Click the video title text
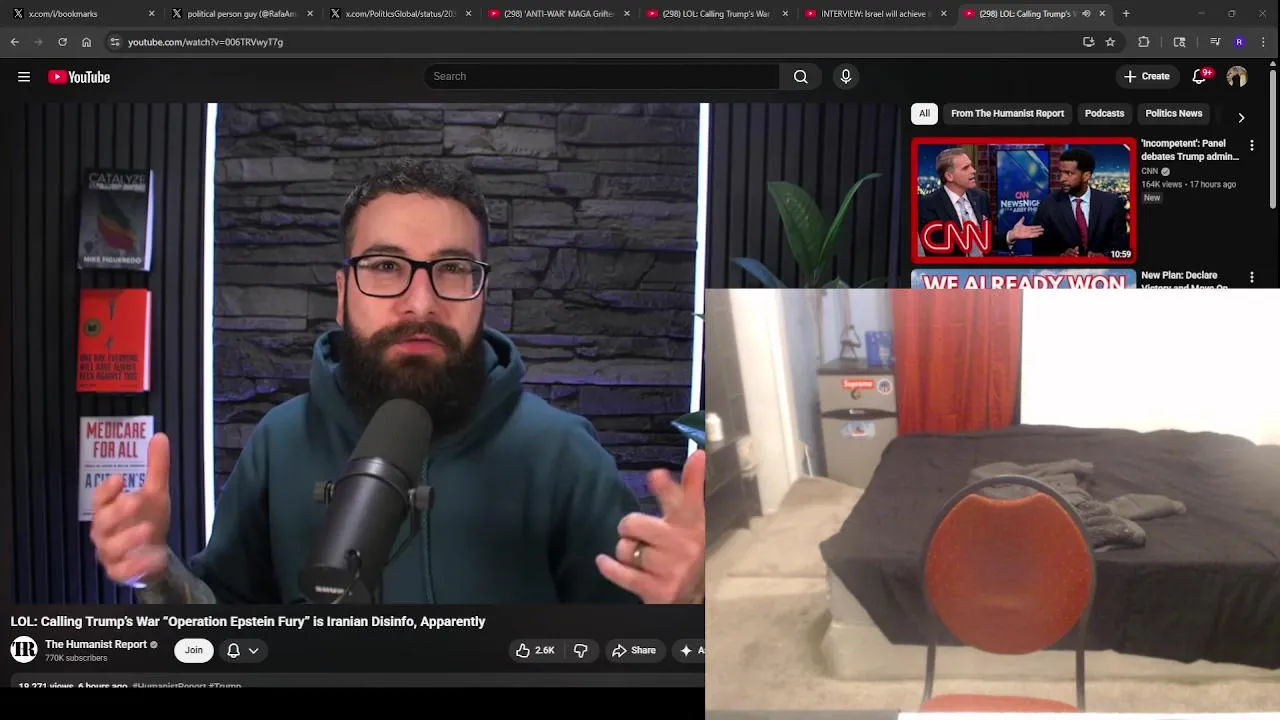This screenshot has width=1280, height=720. click(x=248, y=621)
